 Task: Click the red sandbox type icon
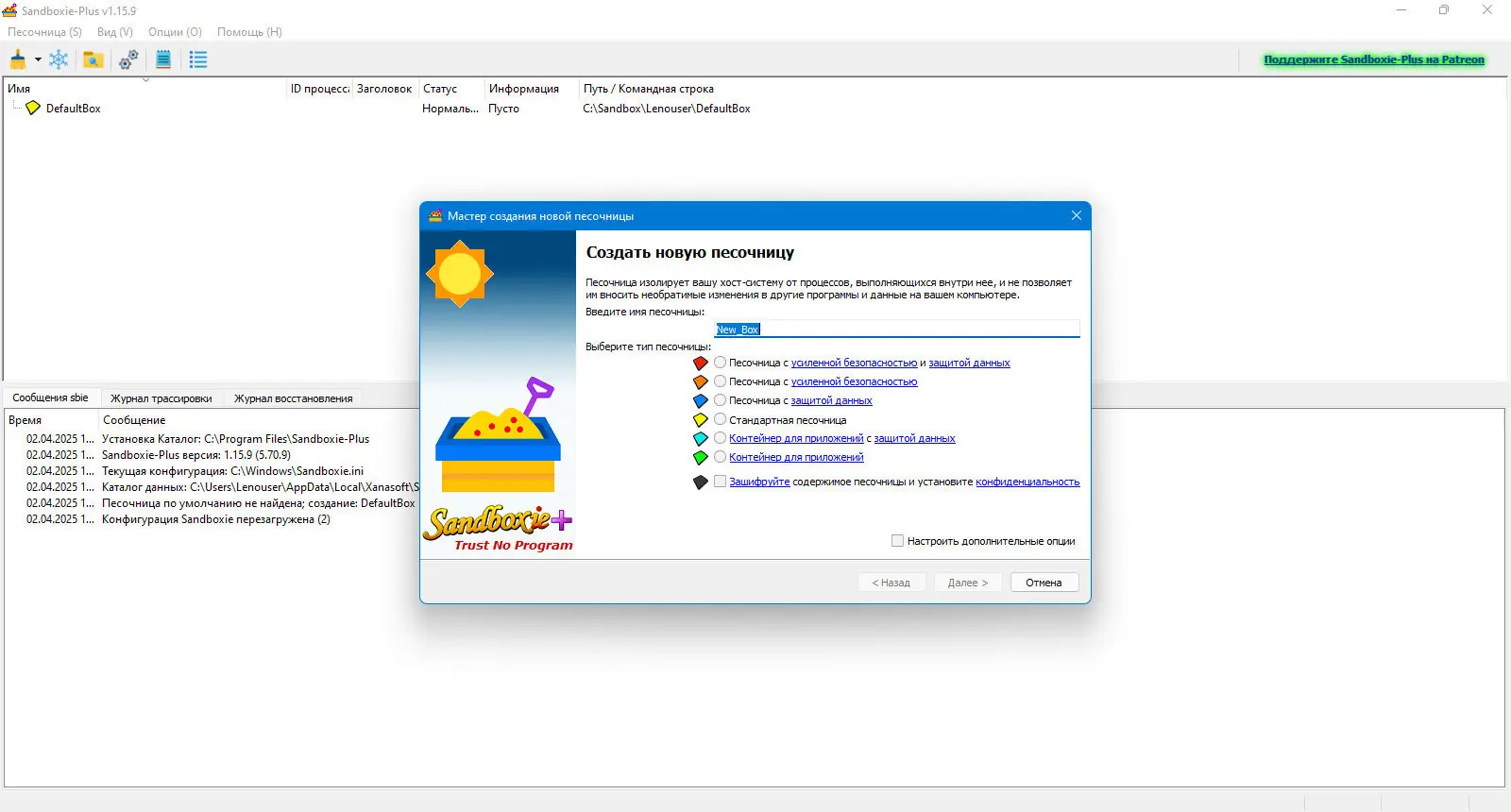coord(701,363)
